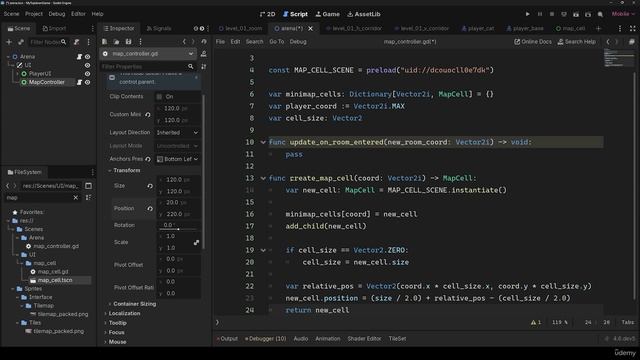Open Online Docs link
This screenshot has height=360, width=640.
(533, 42)
